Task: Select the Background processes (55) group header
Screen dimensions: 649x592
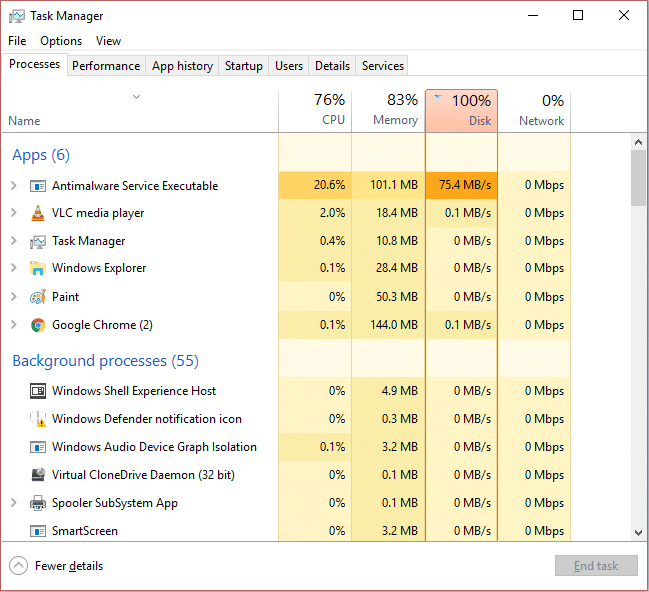Action: 106,361
